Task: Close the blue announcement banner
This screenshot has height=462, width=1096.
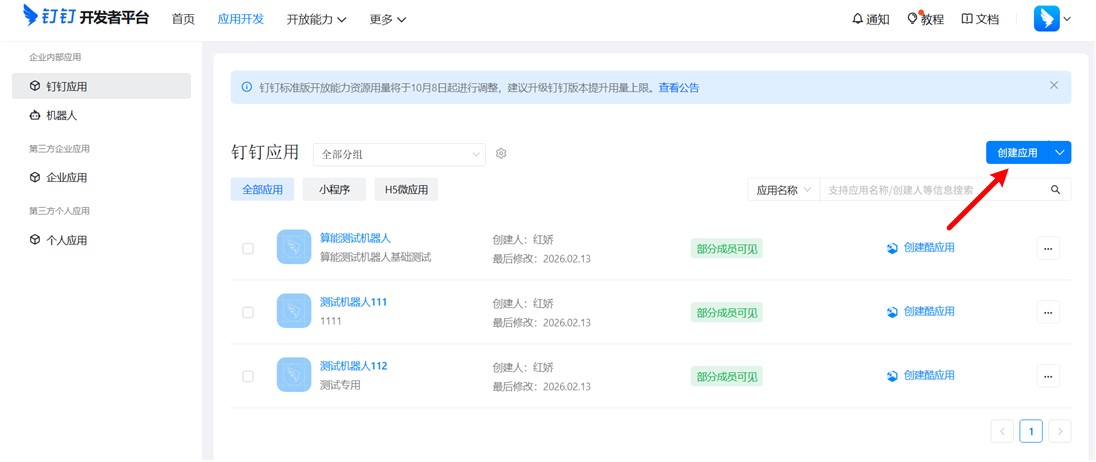Action: (1053, 86)
